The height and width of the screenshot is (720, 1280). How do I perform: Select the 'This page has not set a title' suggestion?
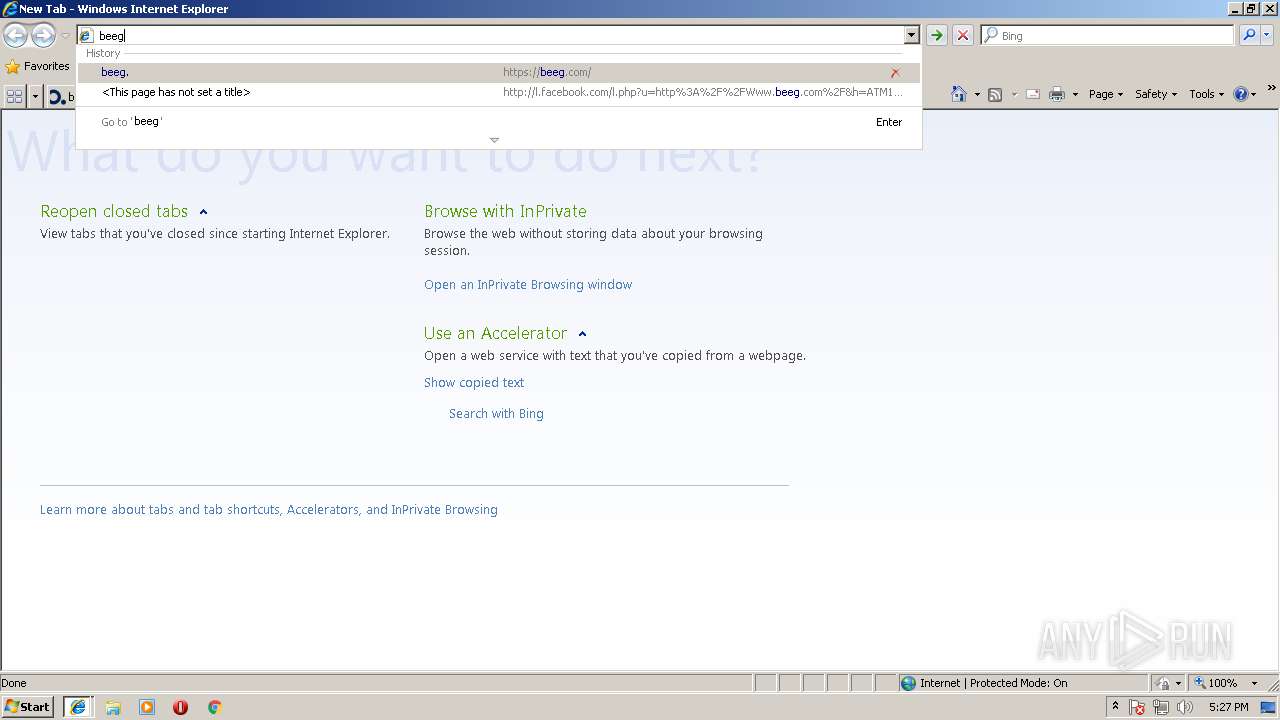click(x=498, y=92)
